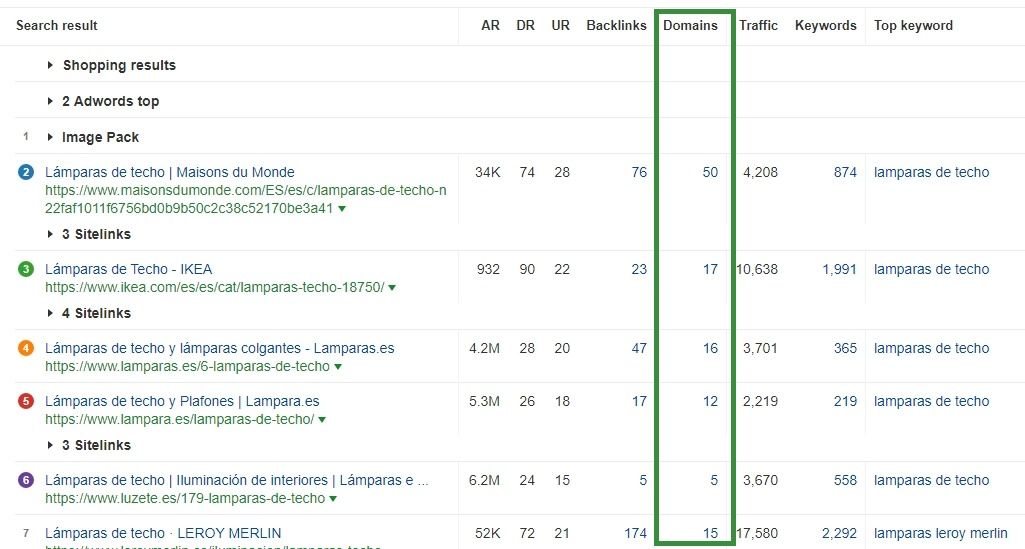Click red position 5 badge icon
The image size is (1025, 549).
(25, 401)
